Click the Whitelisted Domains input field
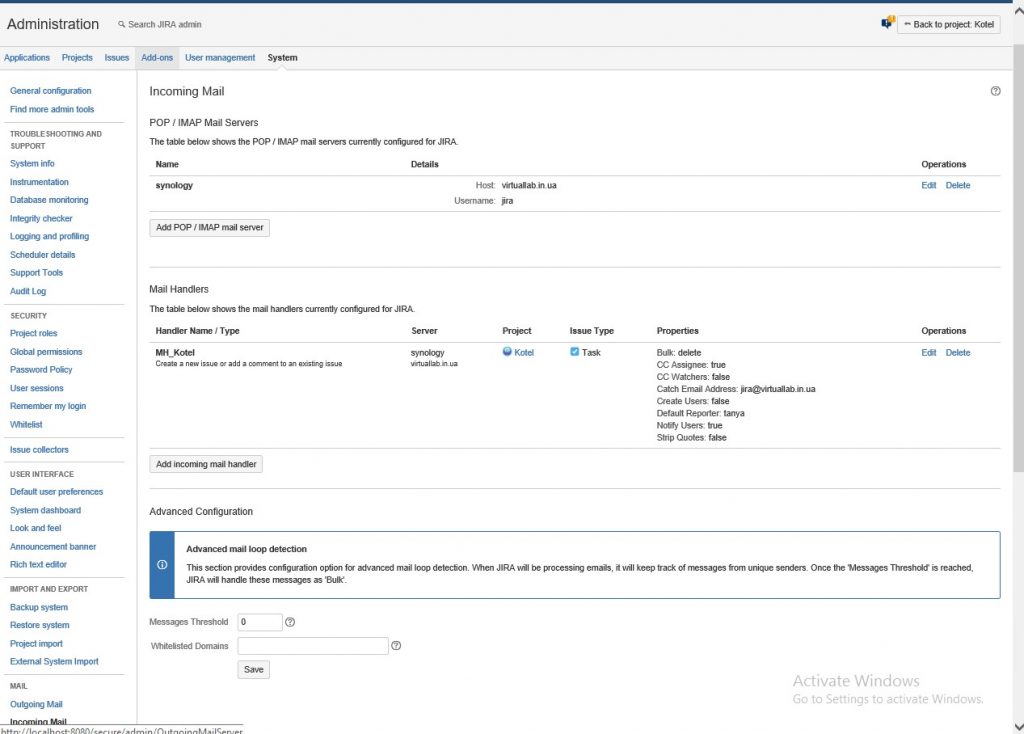This screenshot has height=734, width=1024. click(x=313, y=646)
